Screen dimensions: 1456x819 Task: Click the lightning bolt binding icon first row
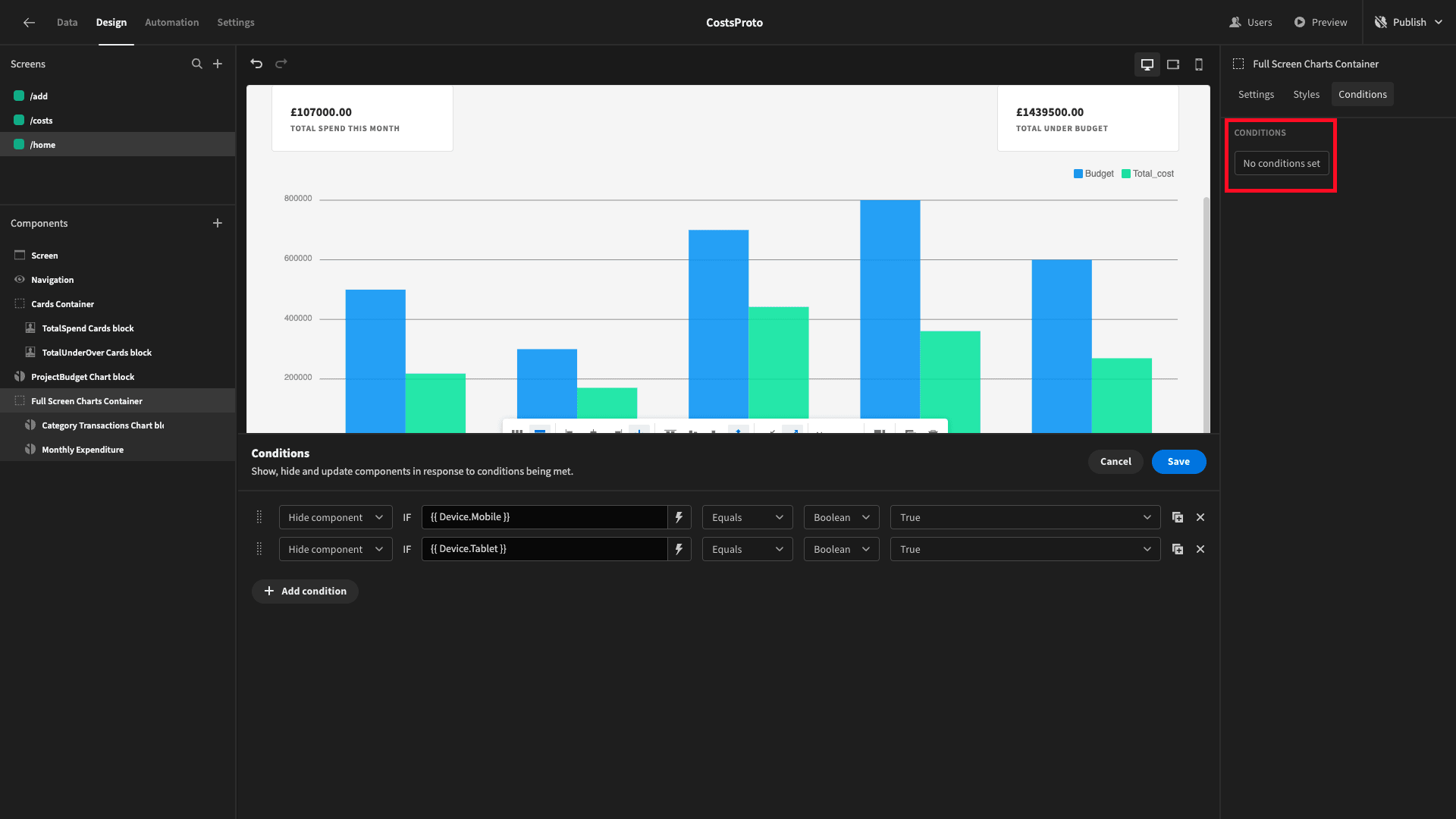[x=679, y=518]
